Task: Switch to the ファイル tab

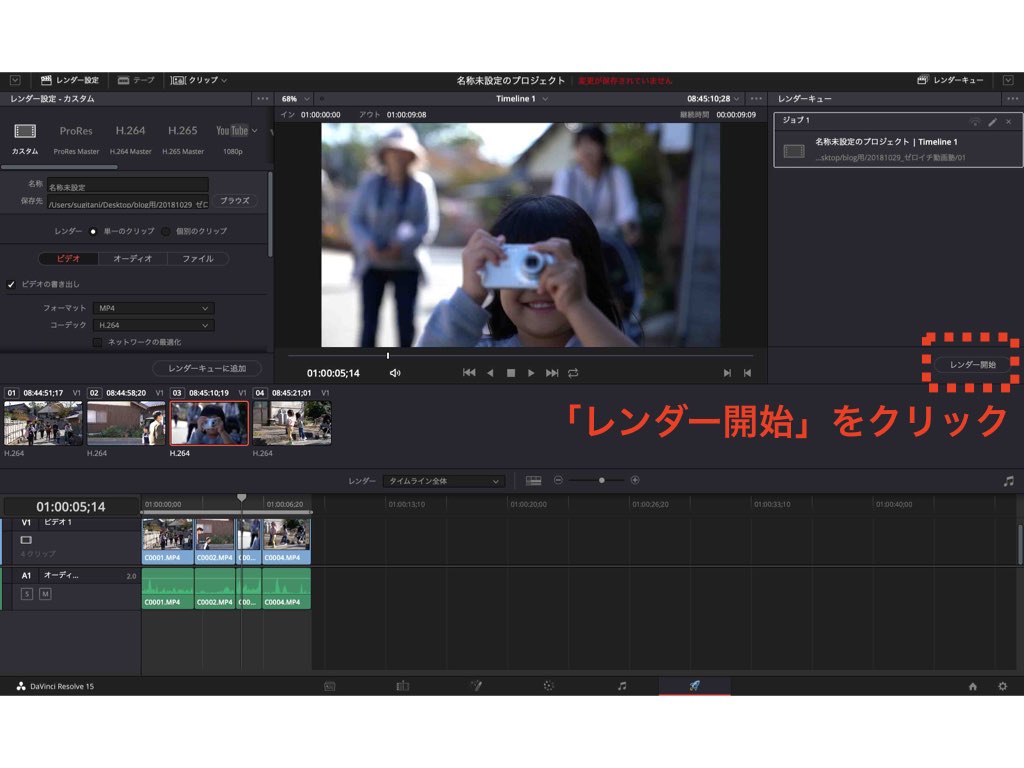Action: tap(198, 259)
